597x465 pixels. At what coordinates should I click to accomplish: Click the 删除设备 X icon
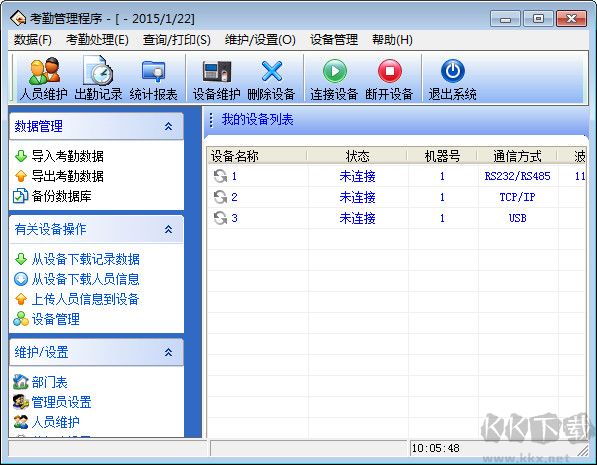pos(271,71)
